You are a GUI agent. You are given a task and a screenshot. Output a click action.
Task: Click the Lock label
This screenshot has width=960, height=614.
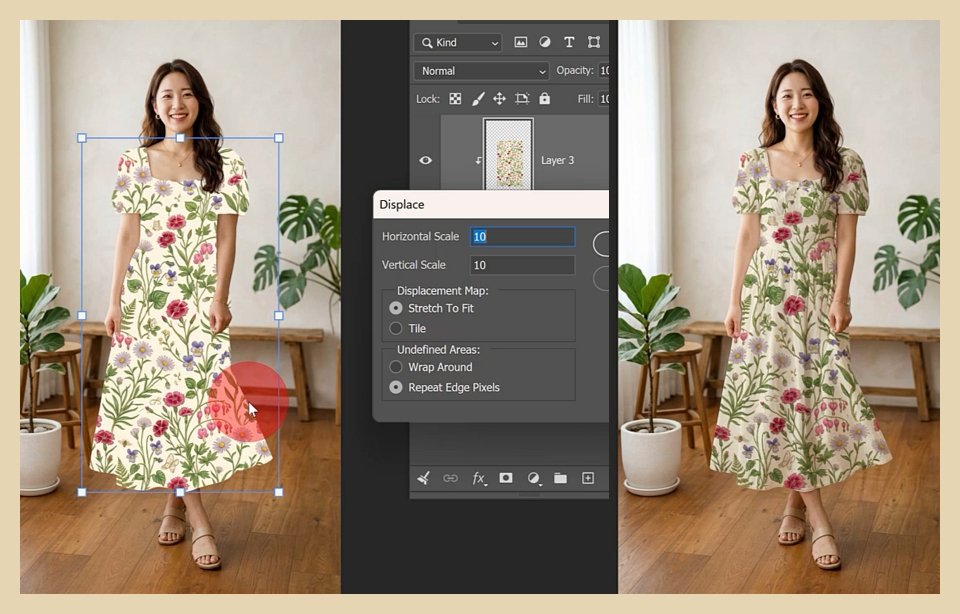coord(427,99)
